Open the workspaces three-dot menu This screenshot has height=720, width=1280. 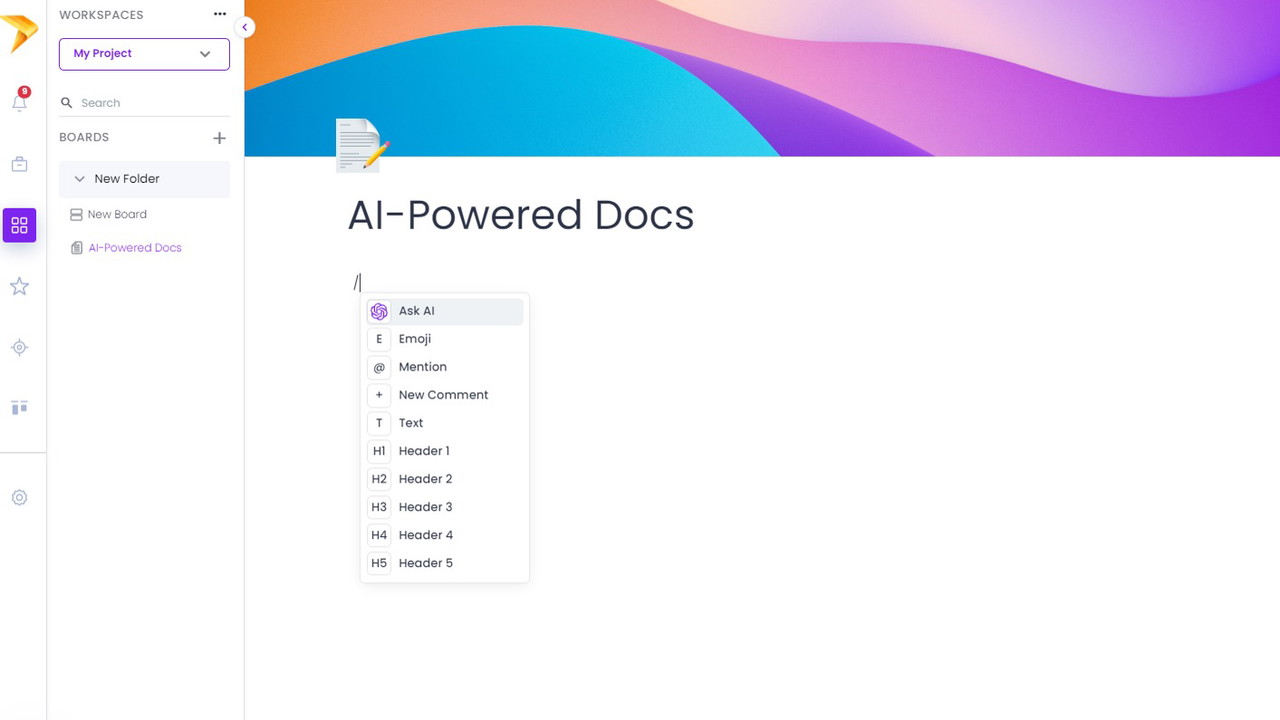(x=220, y=14)
